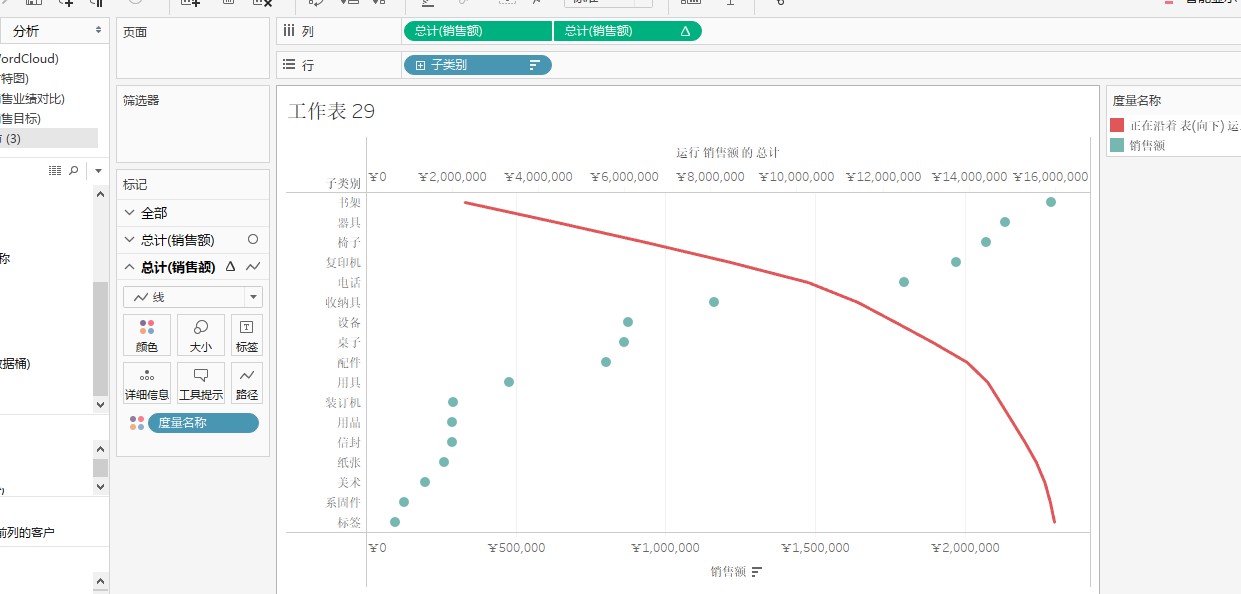The image size is (1241, 594).
Task: Click the scroll up arrow of measures list
Action: pos(100,448)
